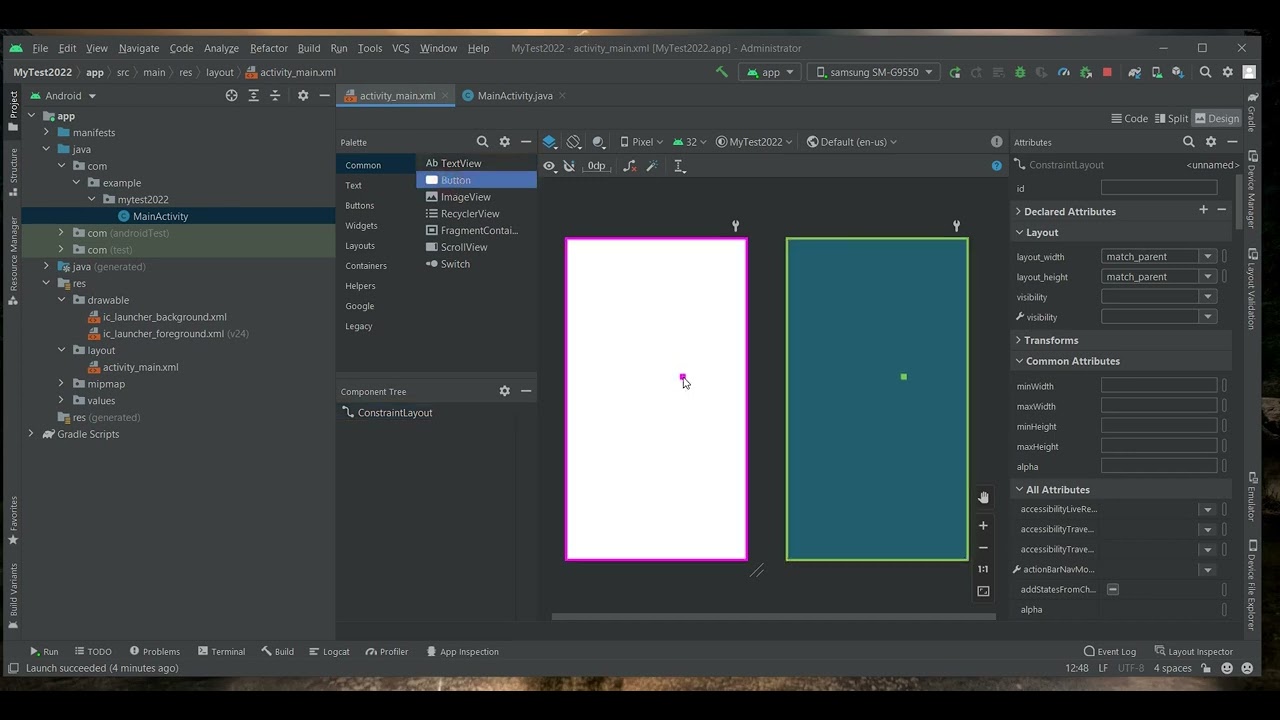Screen dimensions: 1280x720
Task: Open the SDK Manager cube icon
Action: pos(1178,72)
